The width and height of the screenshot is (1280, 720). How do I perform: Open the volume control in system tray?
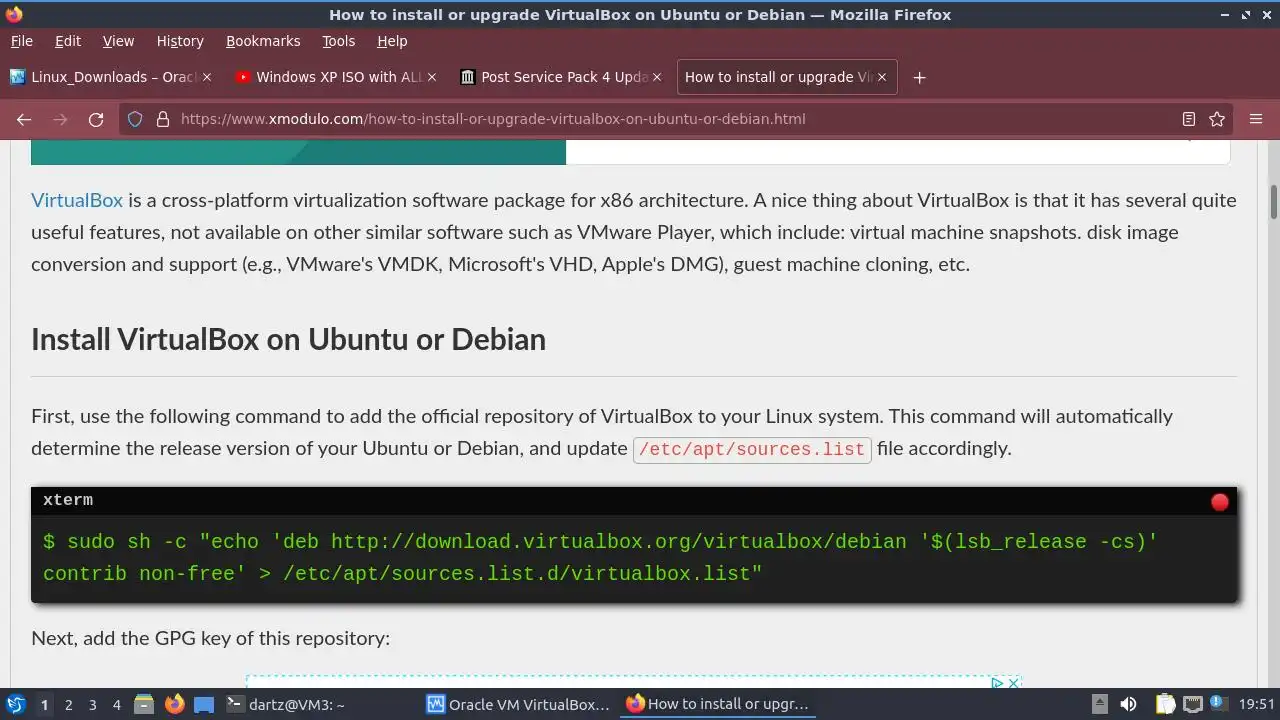[x=1128, y=704]
